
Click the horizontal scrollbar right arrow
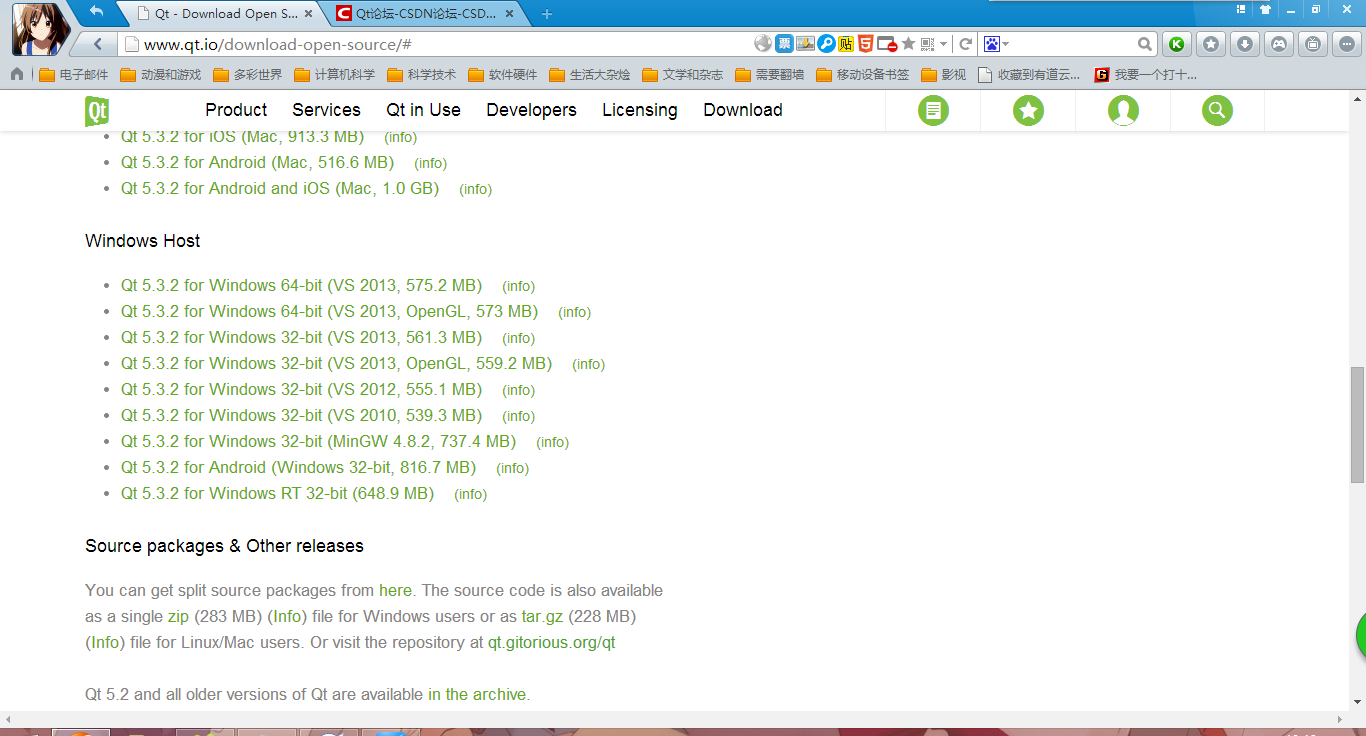pyautogui.click(x=1340, y=719)
